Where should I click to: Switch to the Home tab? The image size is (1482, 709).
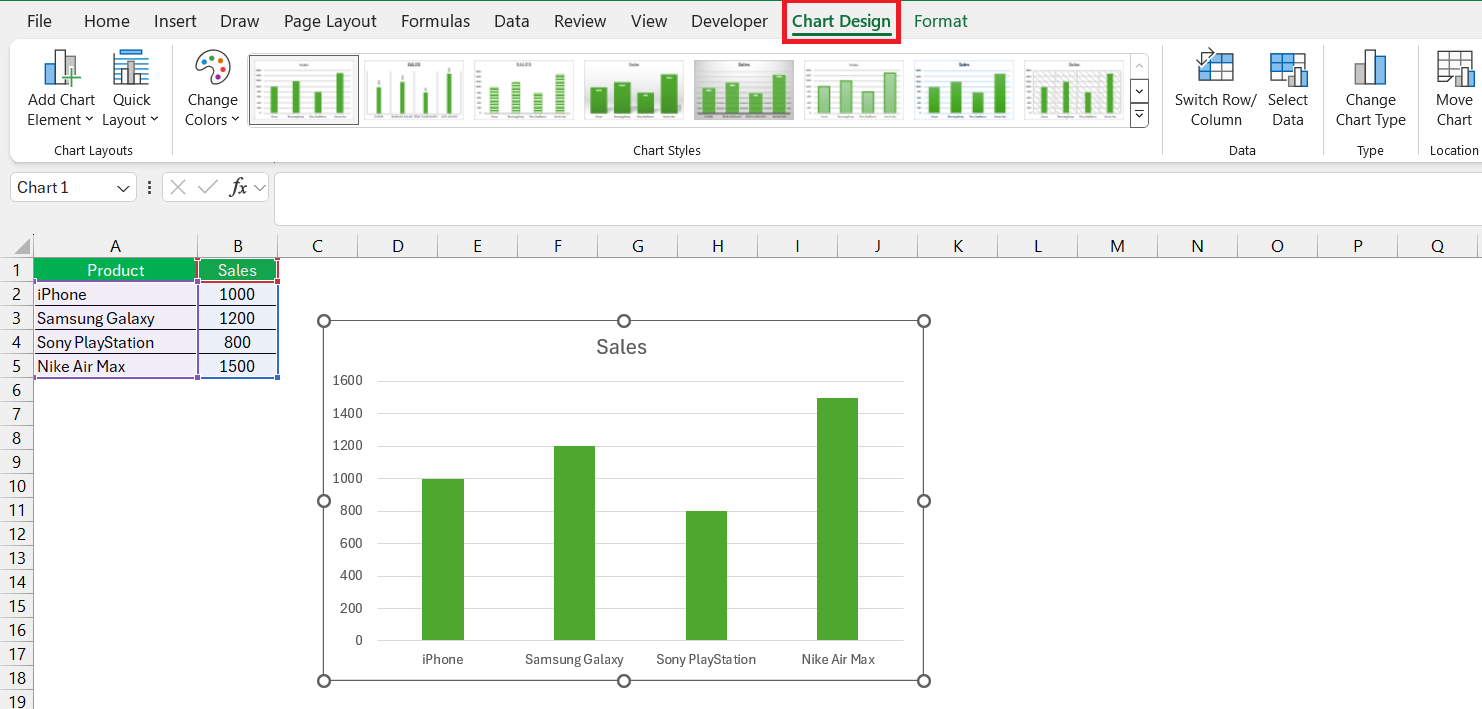pos(107,21)
